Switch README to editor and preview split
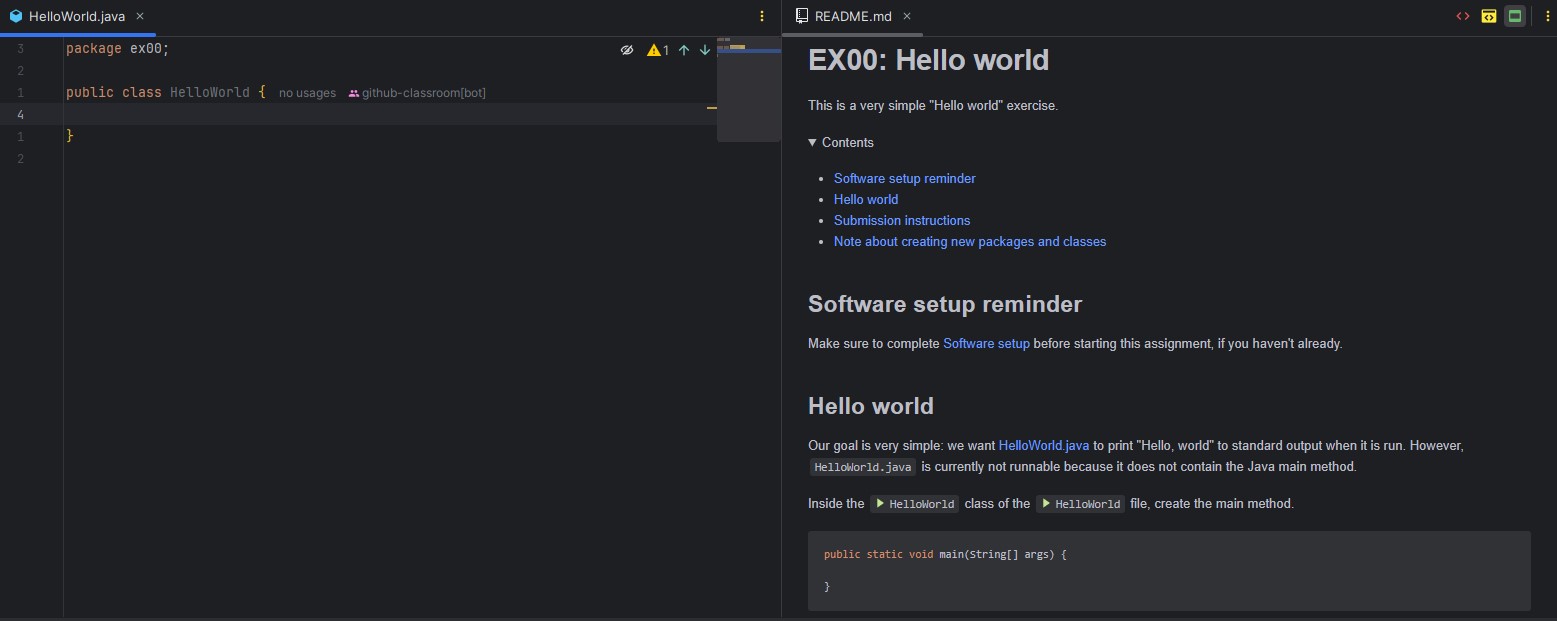Image resolution: width=1557 pixels, height=621 pixels. point(1489,16)
